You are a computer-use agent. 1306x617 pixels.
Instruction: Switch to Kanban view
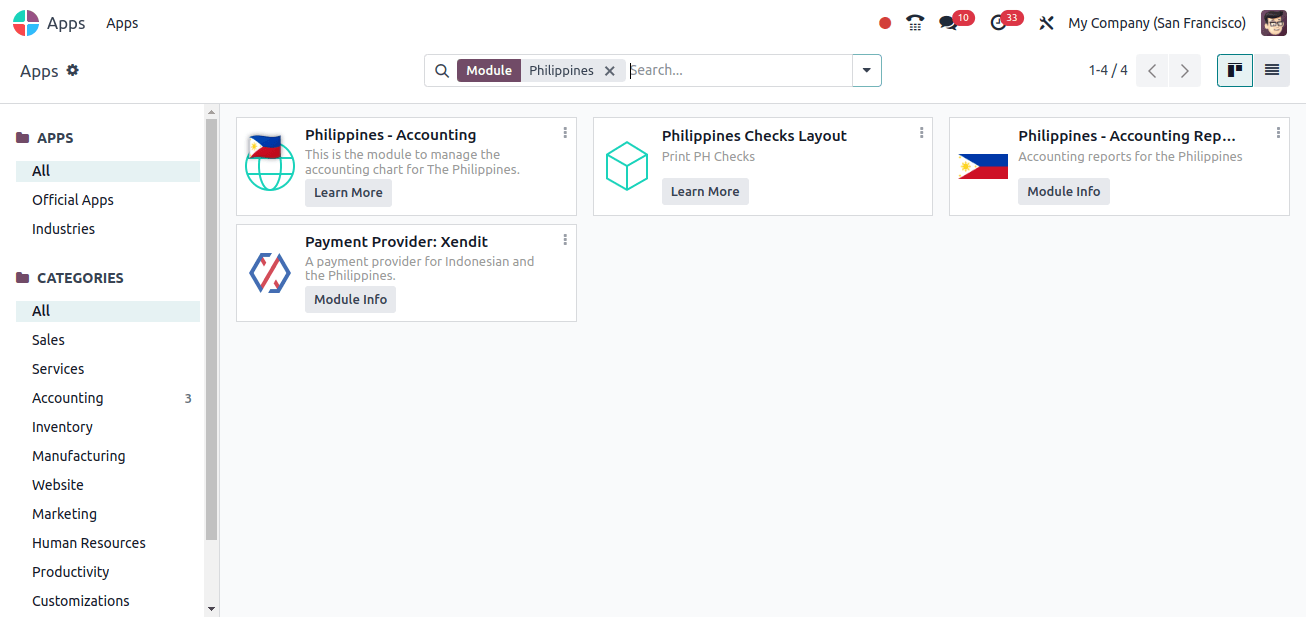click(1235, 71)
